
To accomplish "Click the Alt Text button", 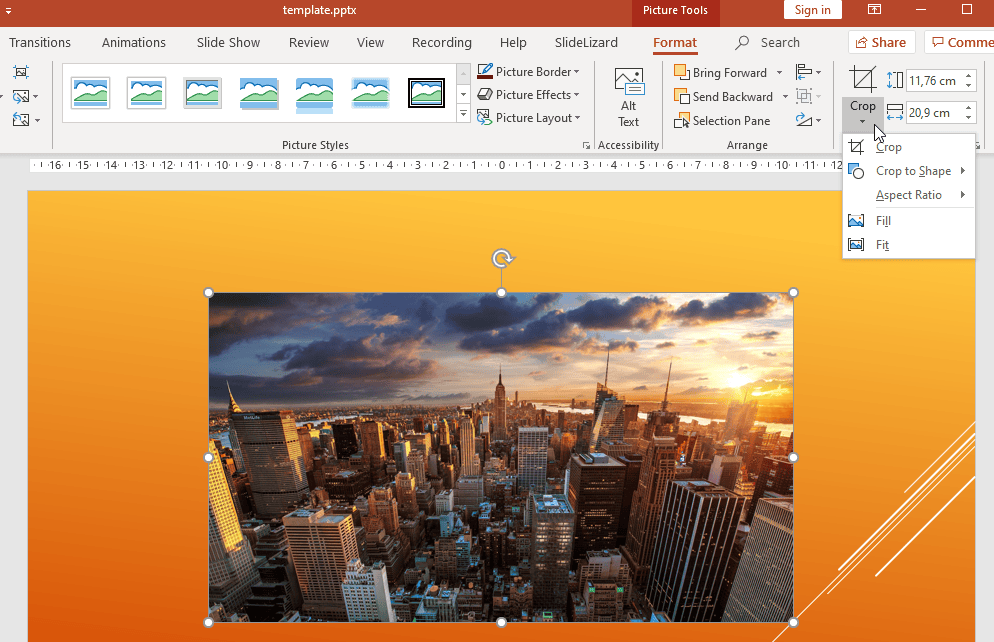I will pos(628,98).
